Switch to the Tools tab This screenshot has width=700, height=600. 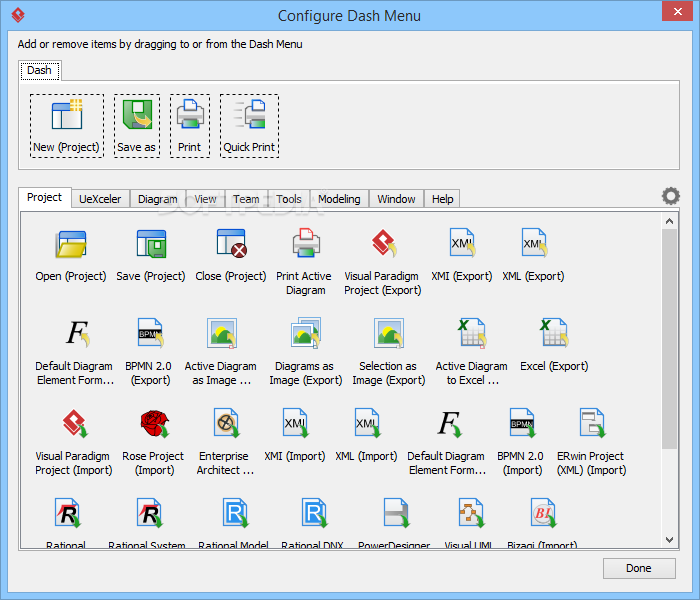[289, 199]
